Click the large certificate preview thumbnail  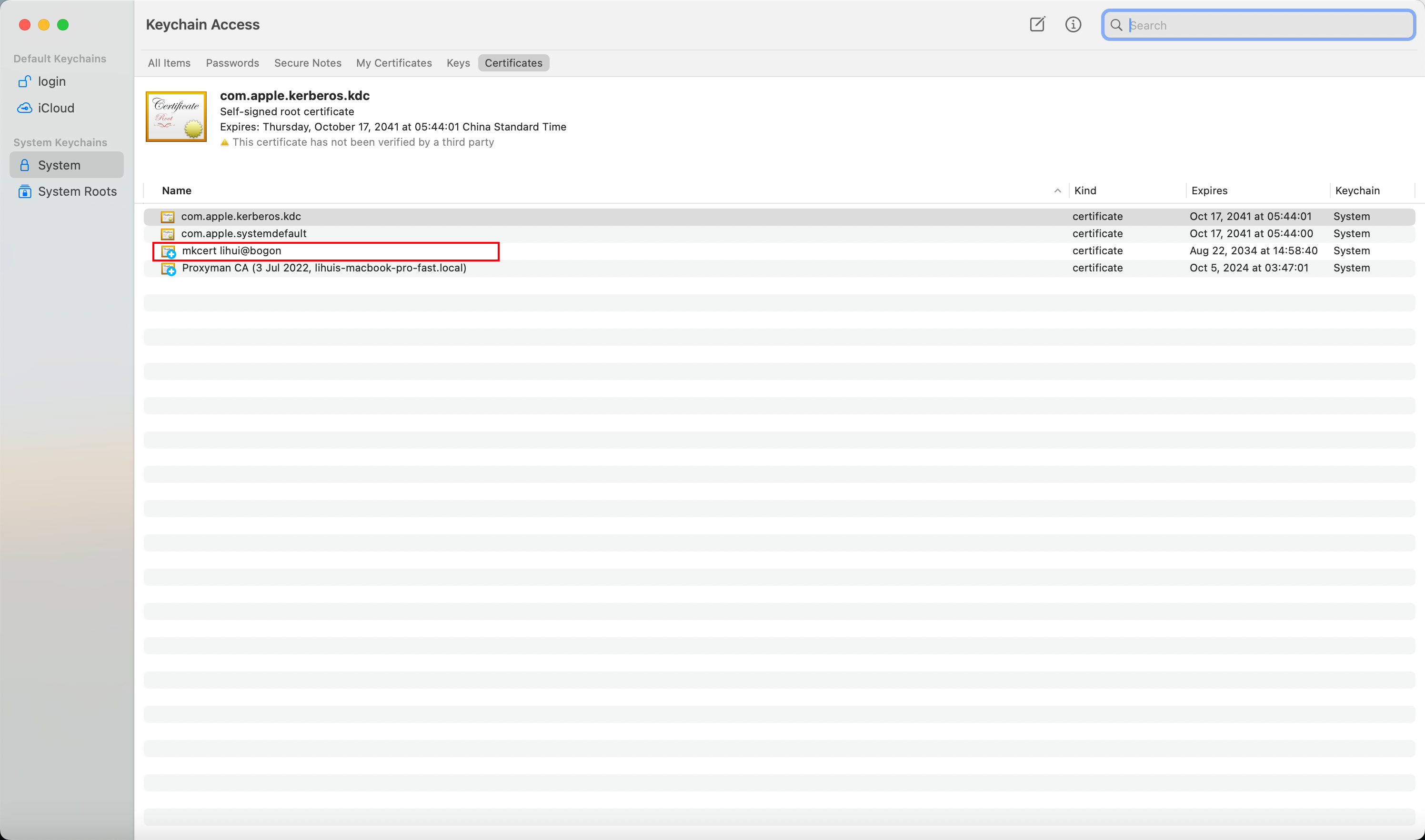click(x=176, y=117)
